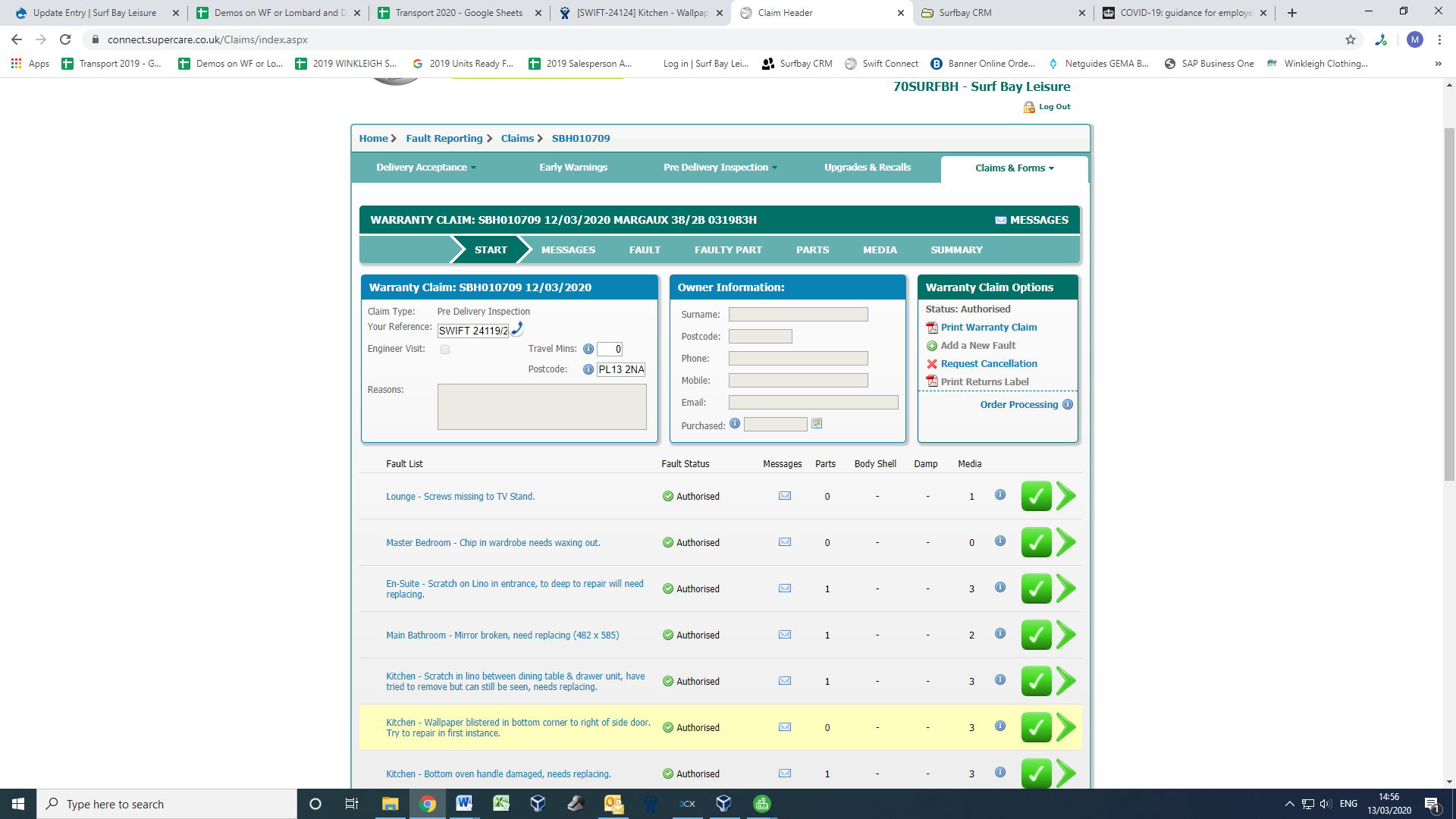Click the Request Cancellation red cross icon
This screenshot has height=819, width=1456.
click(932, 364)
